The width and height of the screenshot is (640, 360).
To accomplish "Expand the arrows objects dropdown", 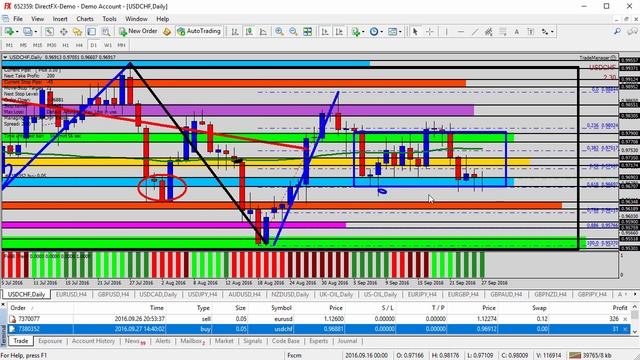I will click(x=552, y=31).
